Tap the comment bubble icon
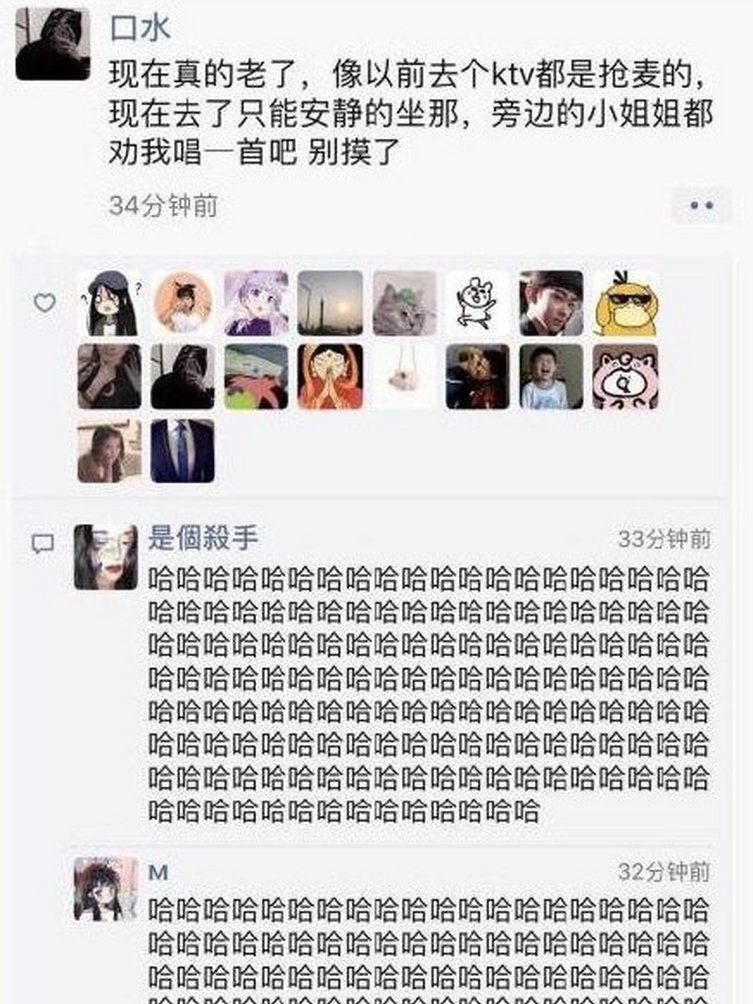The image size is (753, 1004). 43,544
